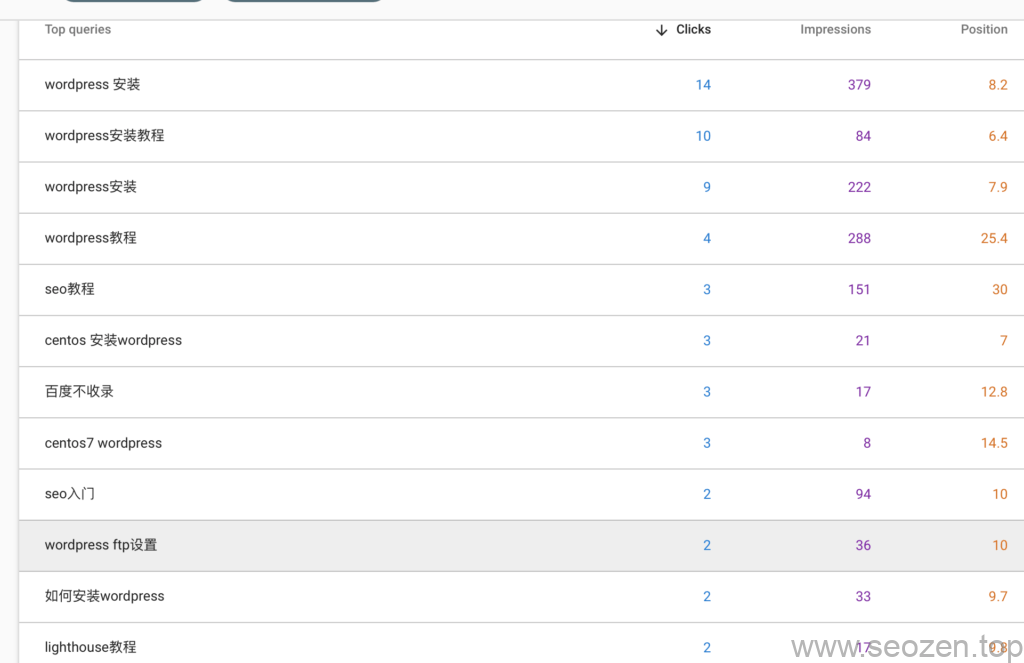
Task: Sort by the Top queries column header
Action: [77, 29]
